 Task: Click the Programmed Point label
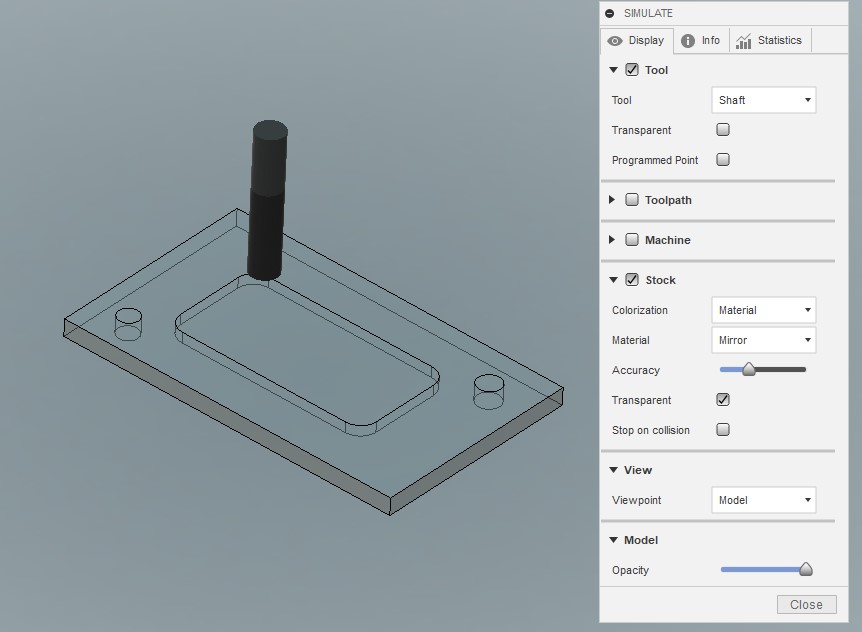coord(655,160)
